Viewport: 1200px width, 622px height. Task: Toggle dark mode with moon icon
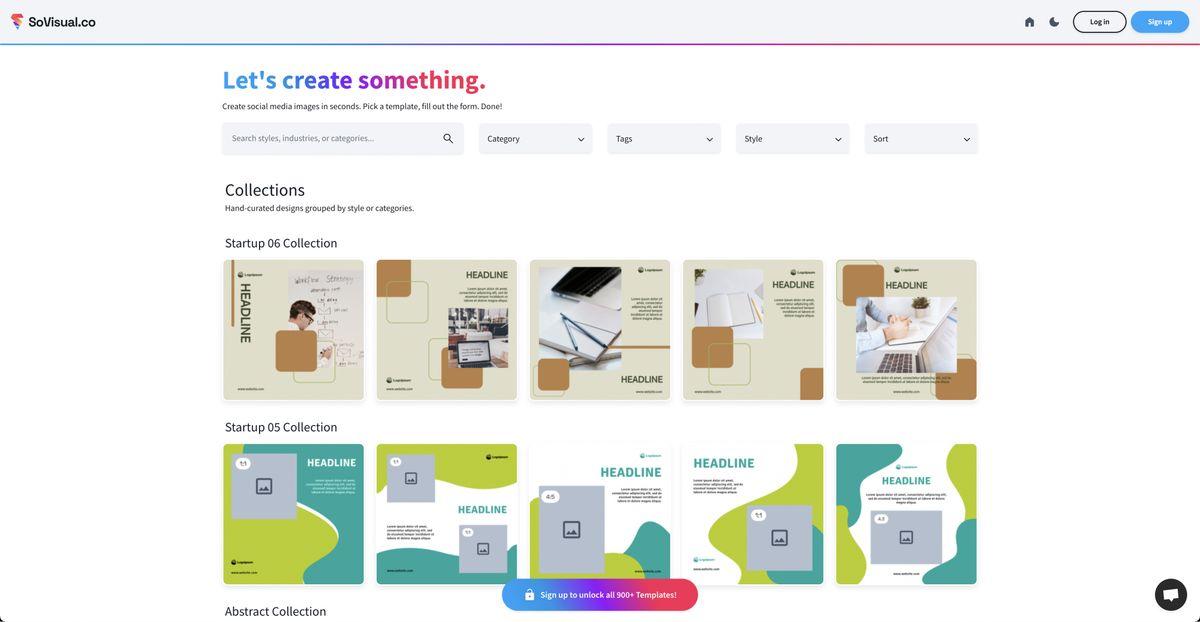click(1054, 22)
